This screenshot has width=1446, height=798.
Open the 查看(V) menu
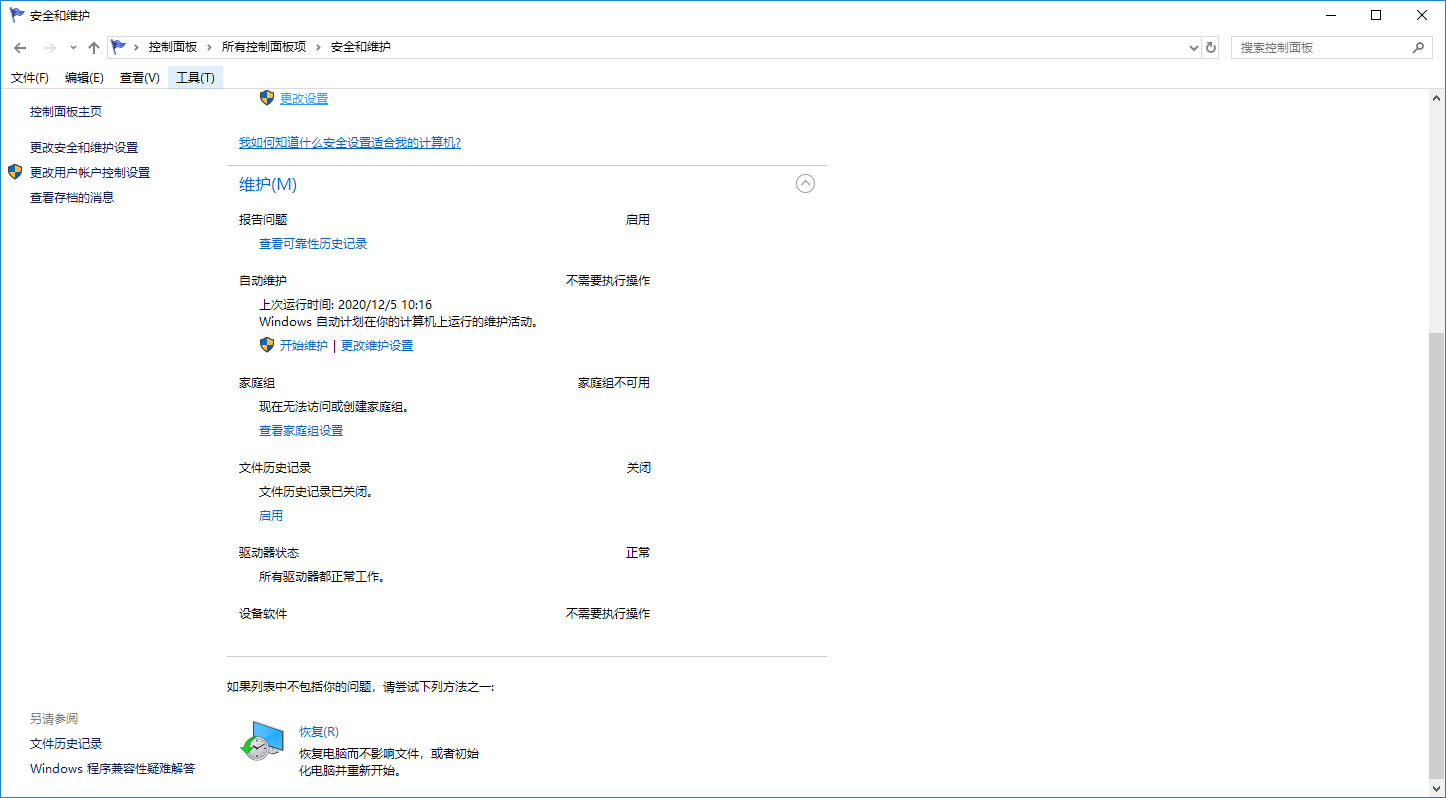coord(139,77)
